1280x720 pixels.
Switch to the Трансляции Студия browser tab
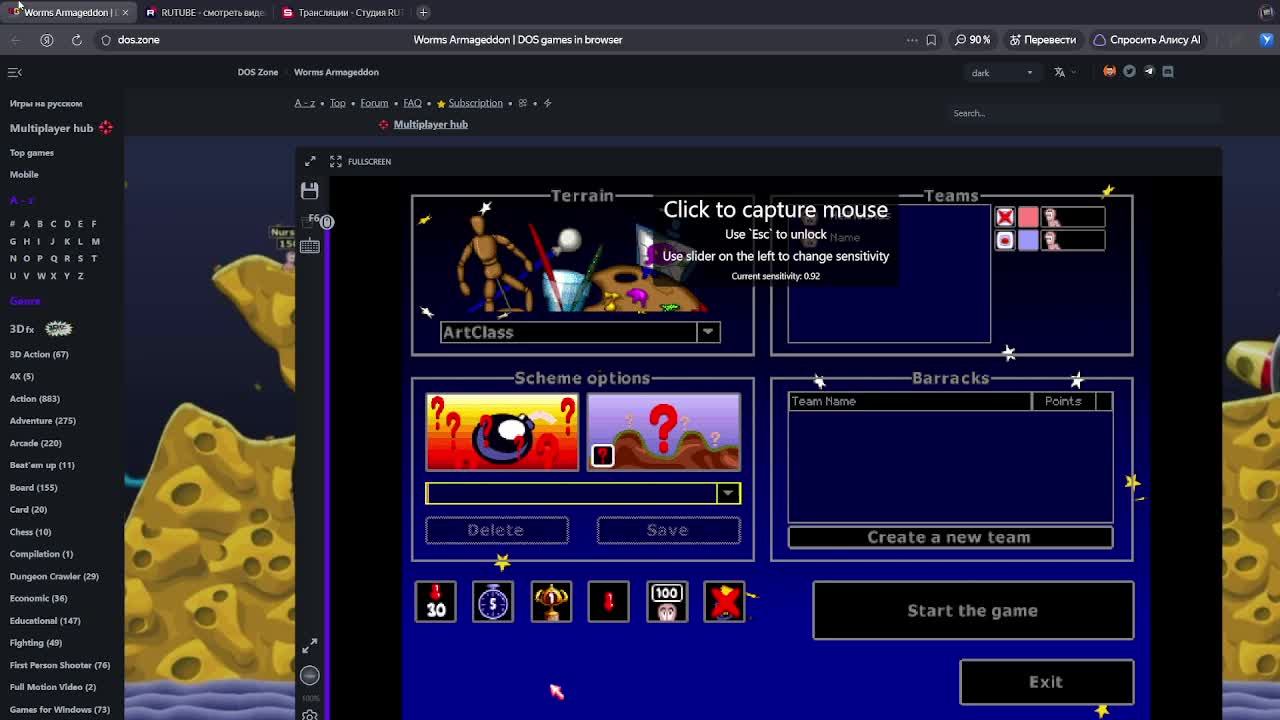point(342,12)
